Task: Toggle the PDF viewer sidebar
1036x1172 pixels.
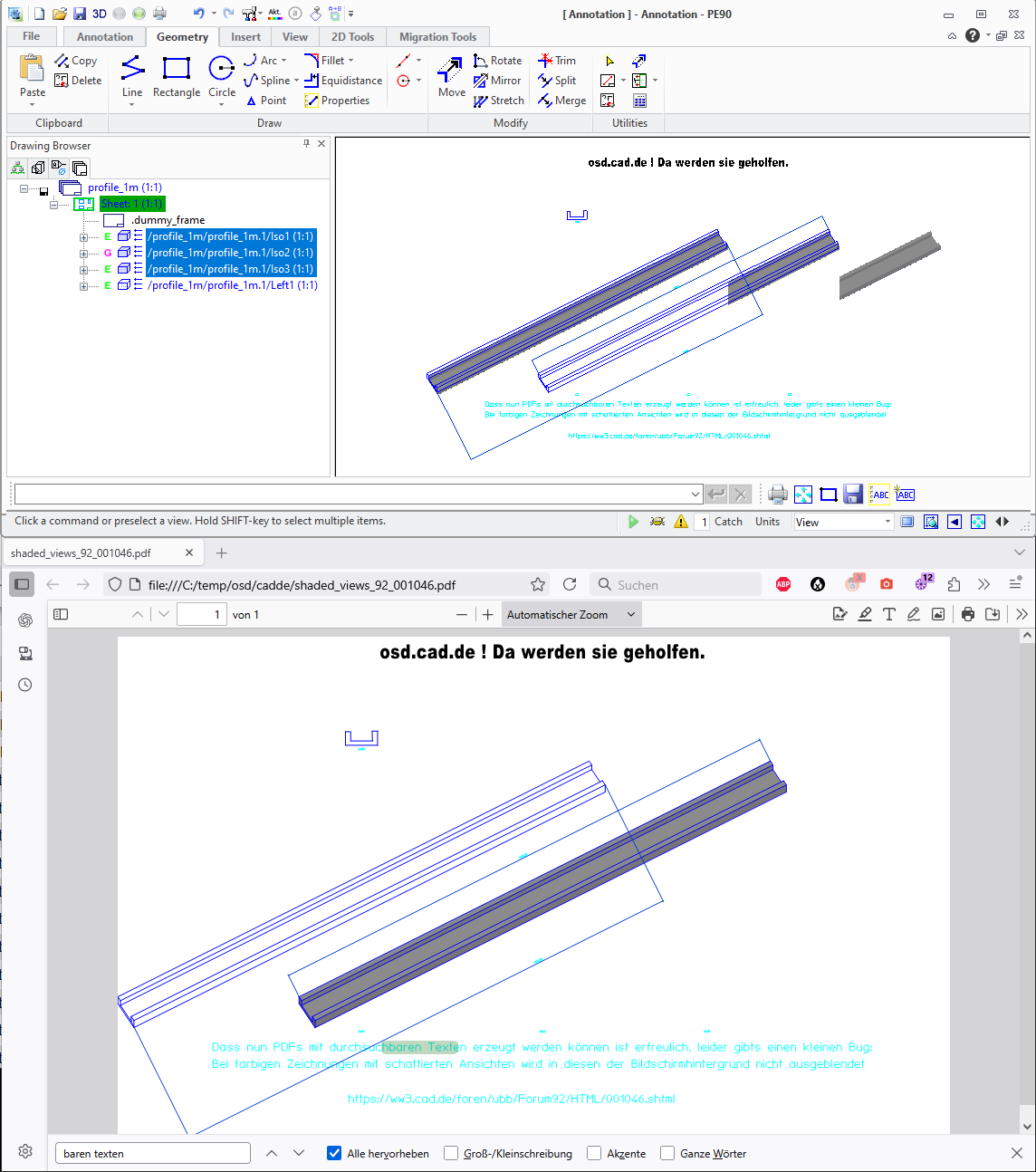Action: pyautogui.click(x=61, y=614)
